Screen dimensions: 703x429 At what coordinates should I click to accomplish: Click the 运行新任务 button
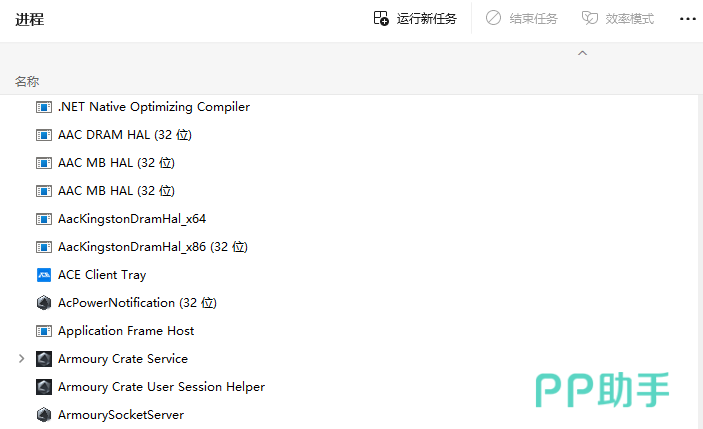coord(415,19)
